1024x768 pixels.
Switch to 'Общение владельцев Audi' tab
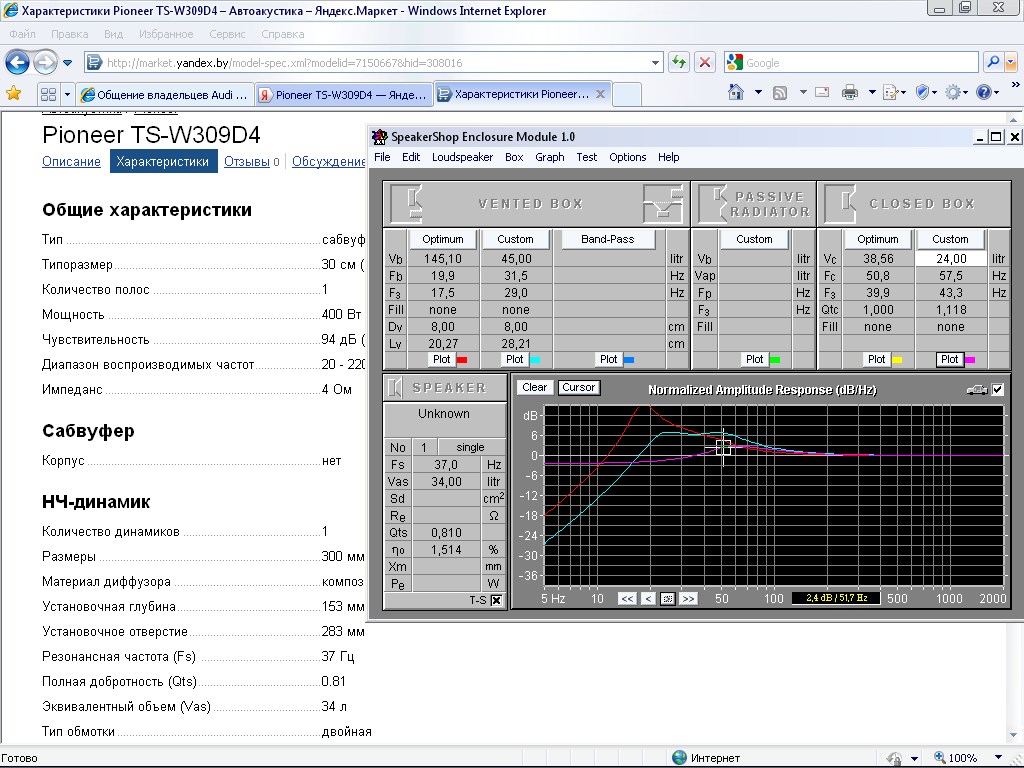pyautogui.click(x=165, y=95)
